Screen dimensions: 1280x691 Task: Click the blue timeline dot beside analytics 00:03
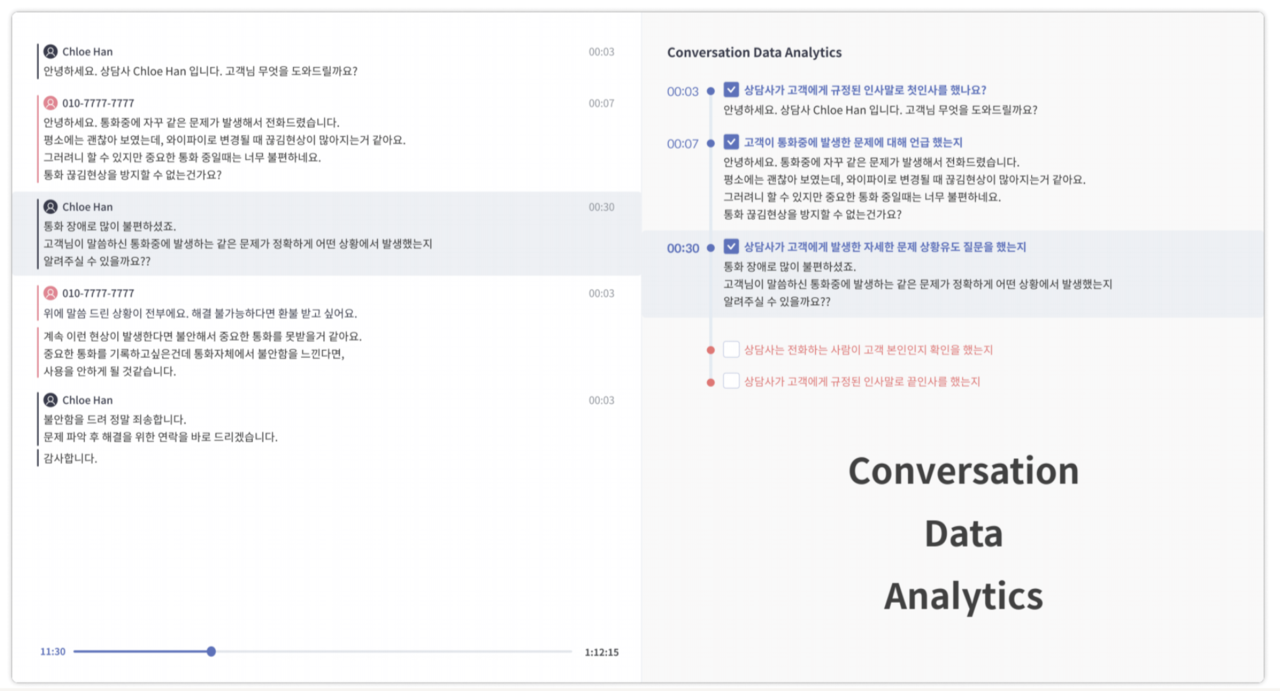pyautogui.click(x=711, y=91)
